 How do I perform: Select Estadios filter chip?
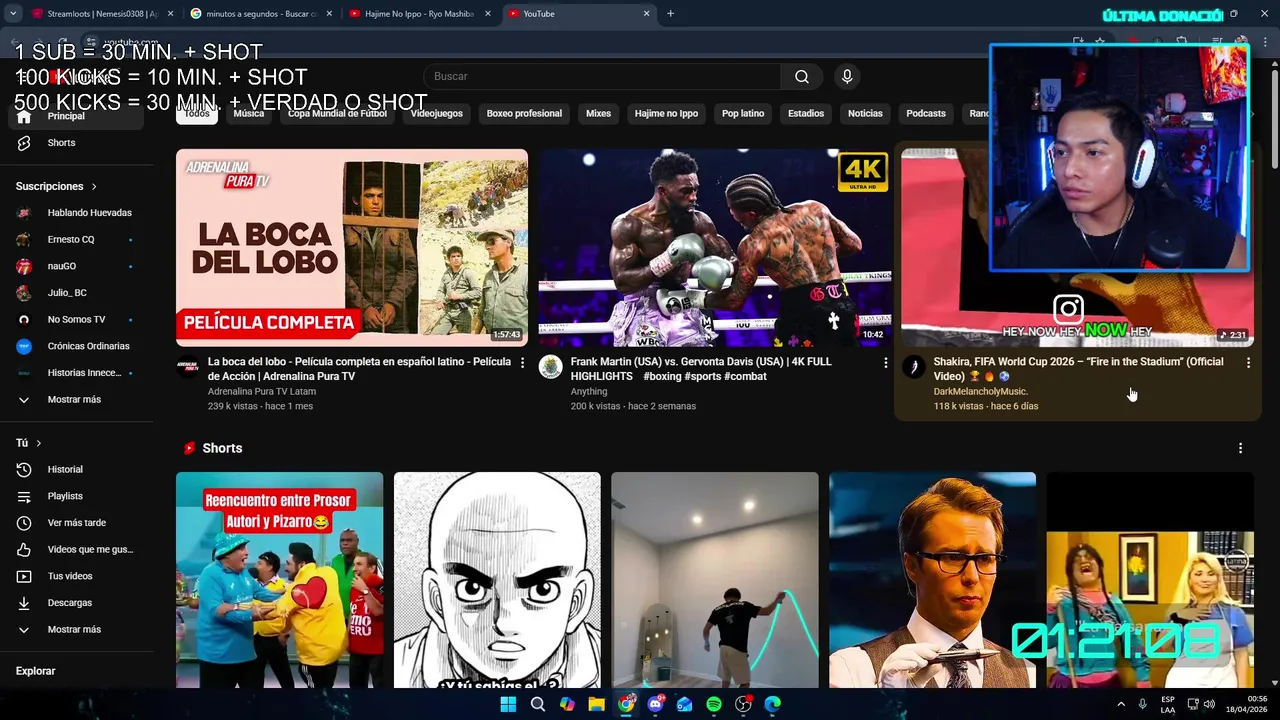click(x=806, y=114)
